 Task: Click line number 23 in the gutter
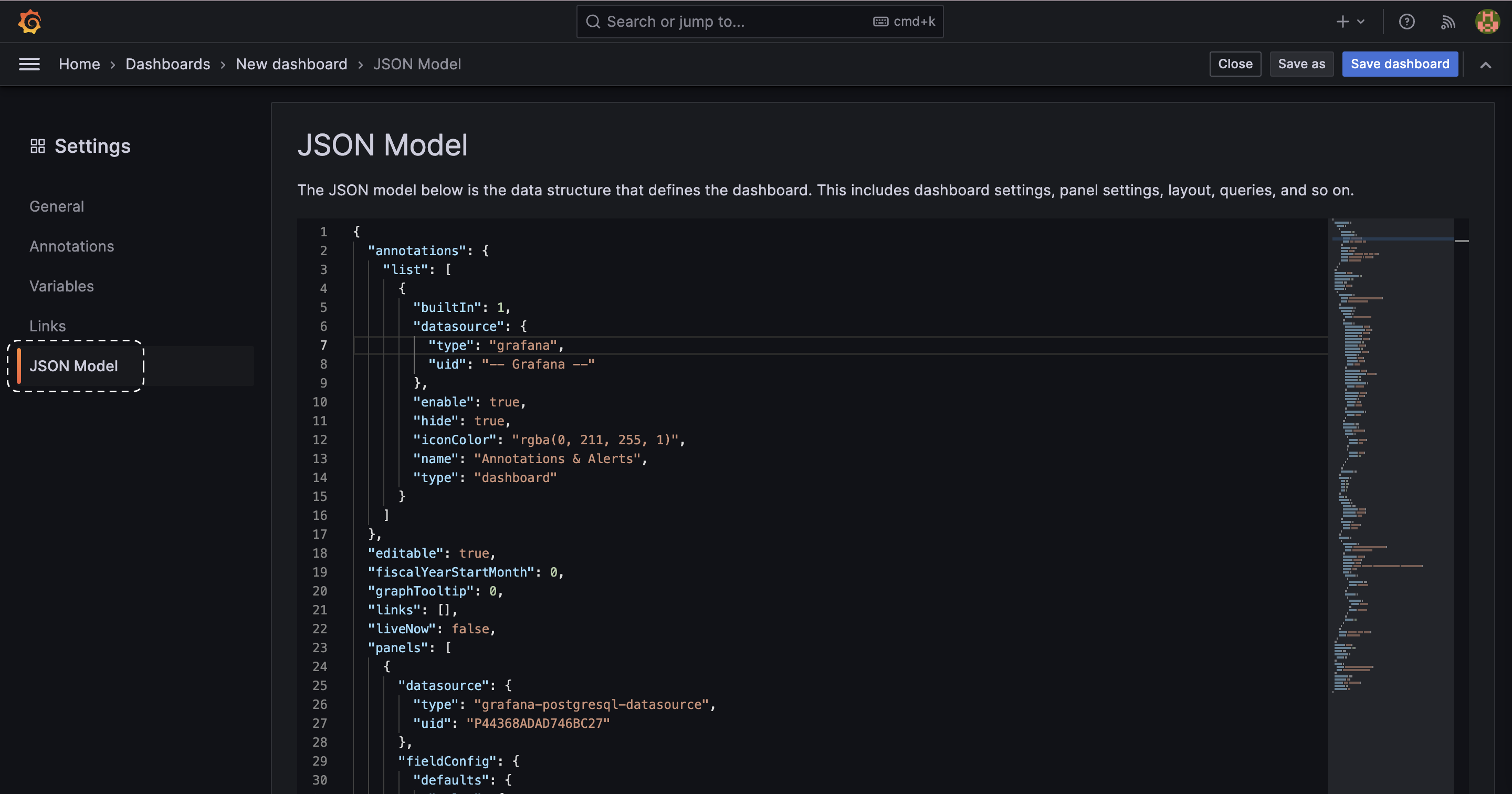coord(319,648)
